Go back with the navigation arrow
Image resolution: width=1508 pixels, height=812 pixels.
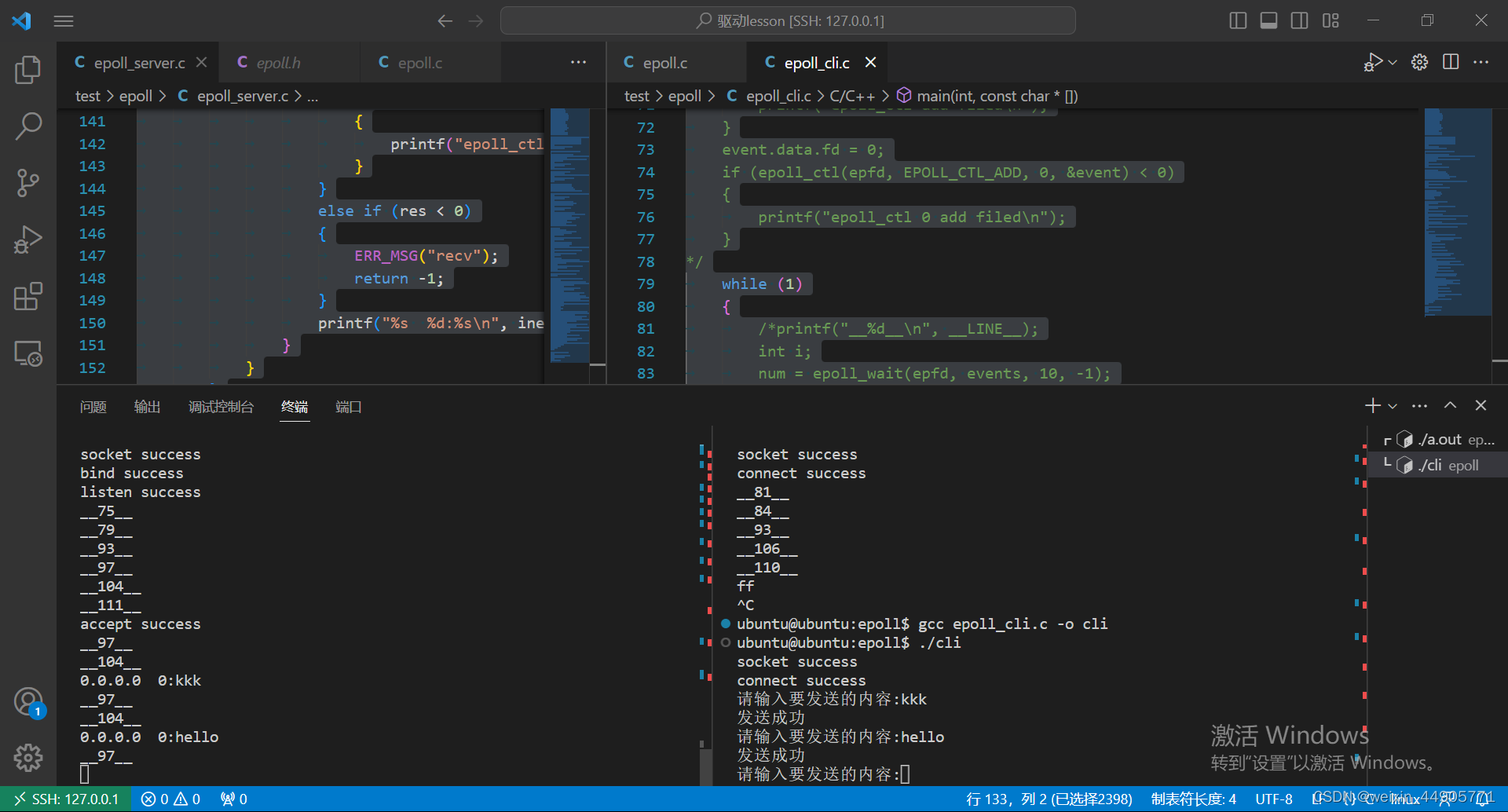point(445,21)
